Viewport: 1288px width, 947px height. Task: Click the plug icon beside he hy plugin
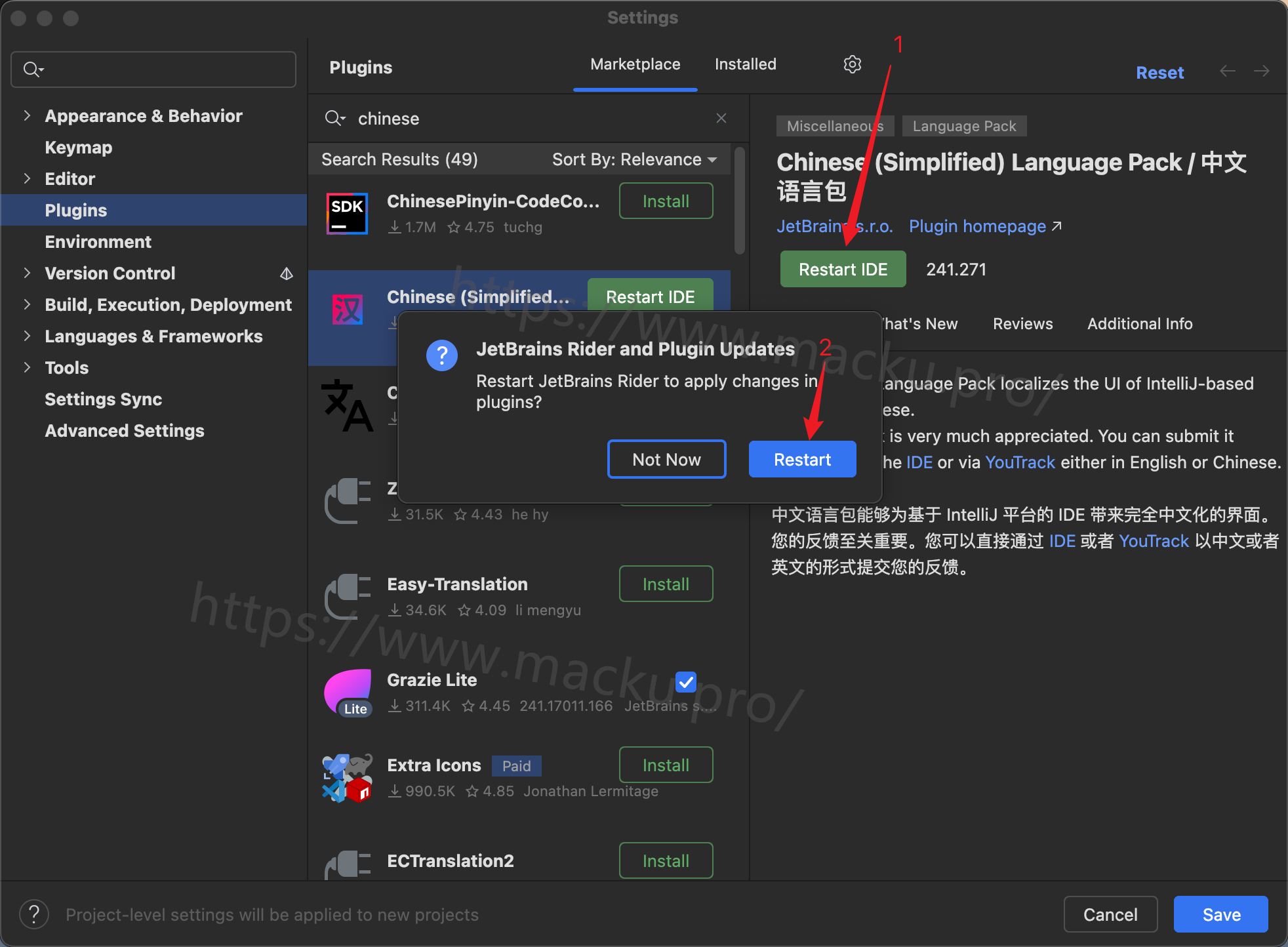click(347, 501)
